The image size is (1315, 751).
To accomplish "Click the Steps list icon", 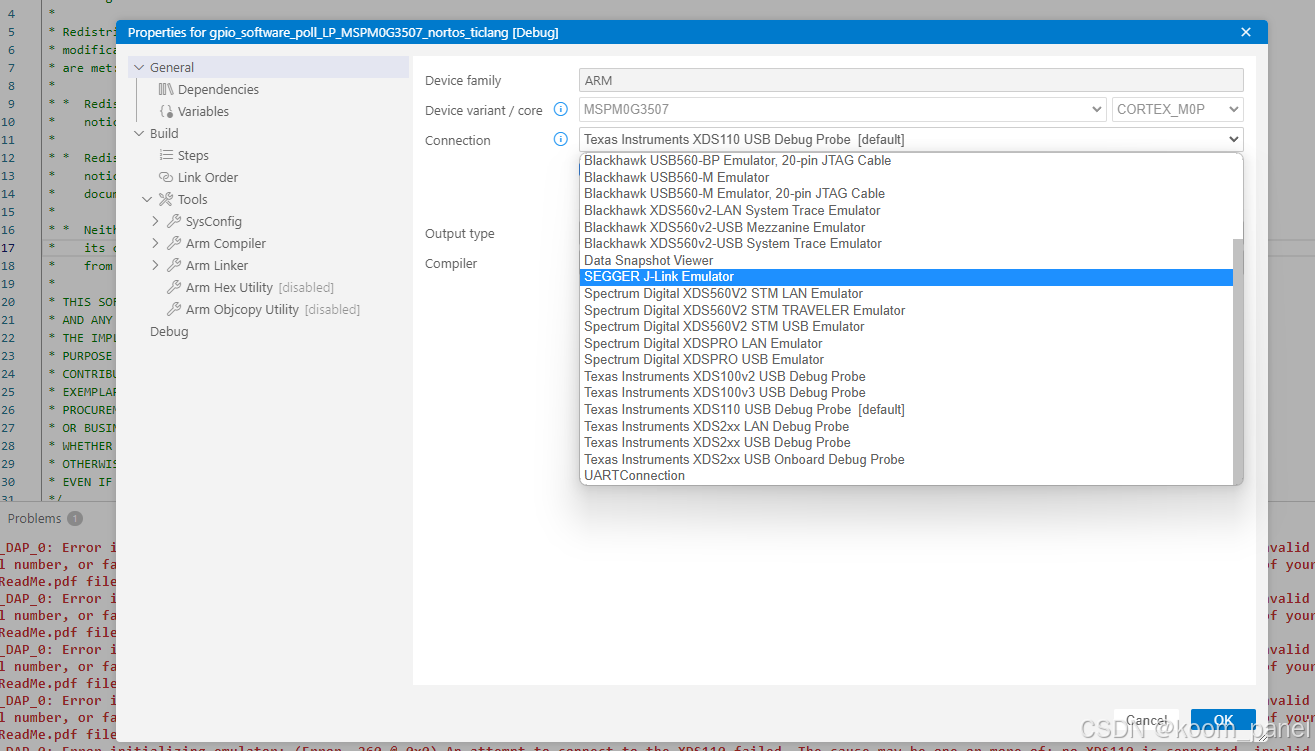I will pyautogui.click(x=166, y=156).
